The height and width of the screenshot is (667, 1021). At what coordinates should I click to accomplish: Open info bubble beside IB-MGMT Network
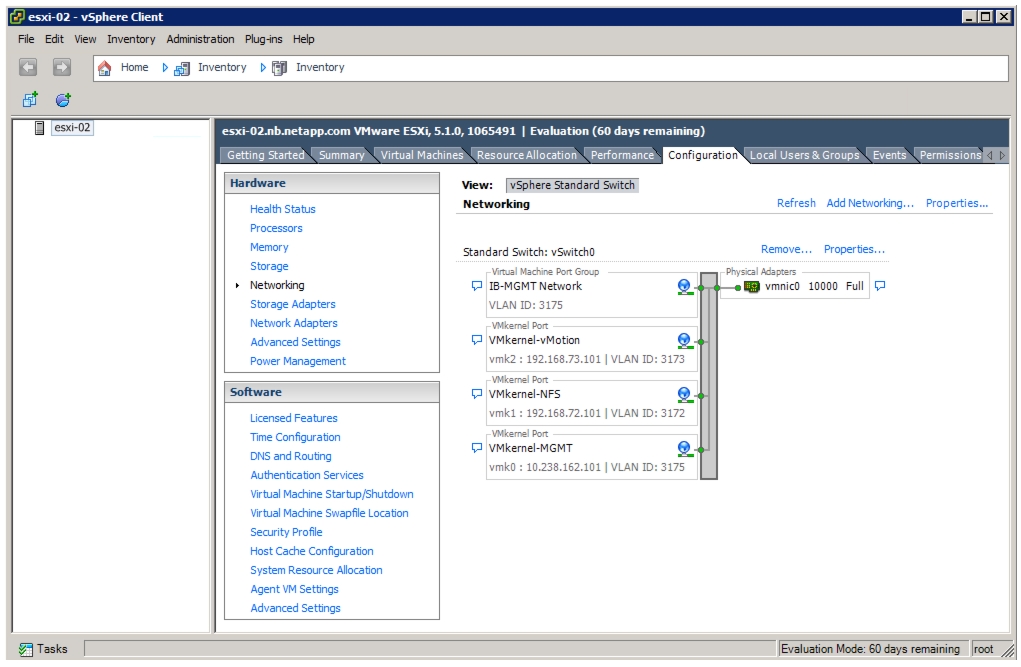[477, 286]
